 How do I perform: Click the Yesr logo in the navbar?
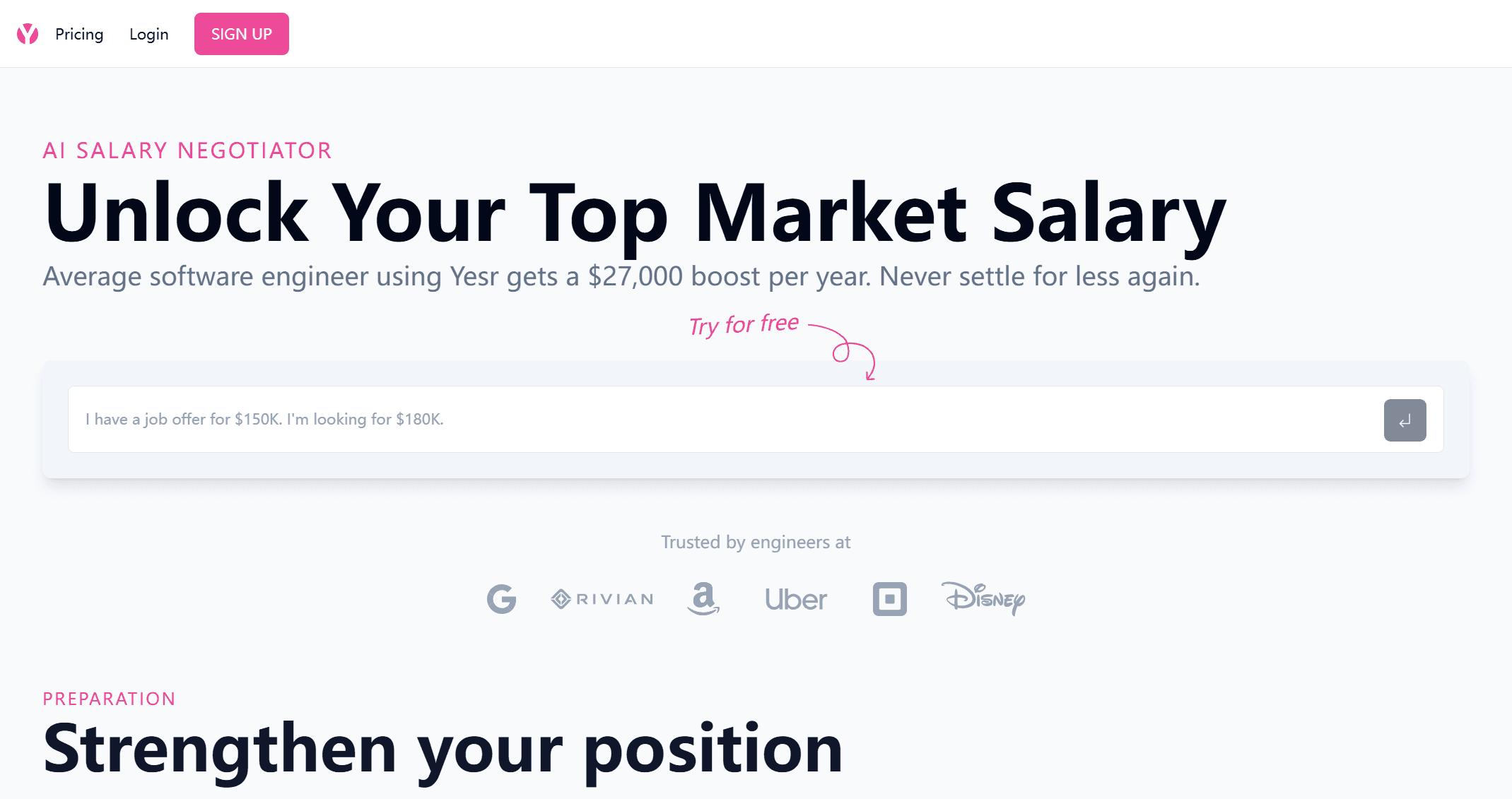(x=28, y=34)
